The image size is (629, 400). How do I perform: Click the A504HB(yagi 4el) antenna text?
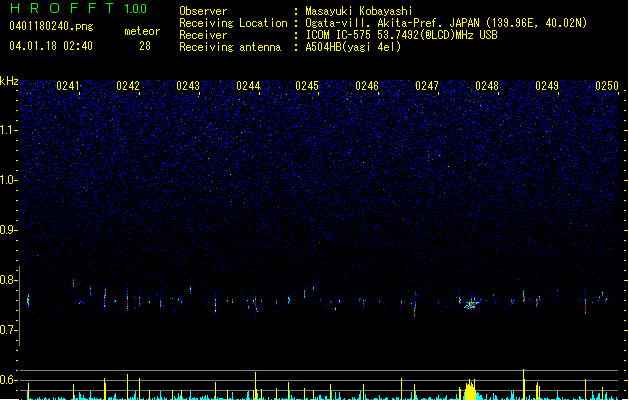coord(353,47)
